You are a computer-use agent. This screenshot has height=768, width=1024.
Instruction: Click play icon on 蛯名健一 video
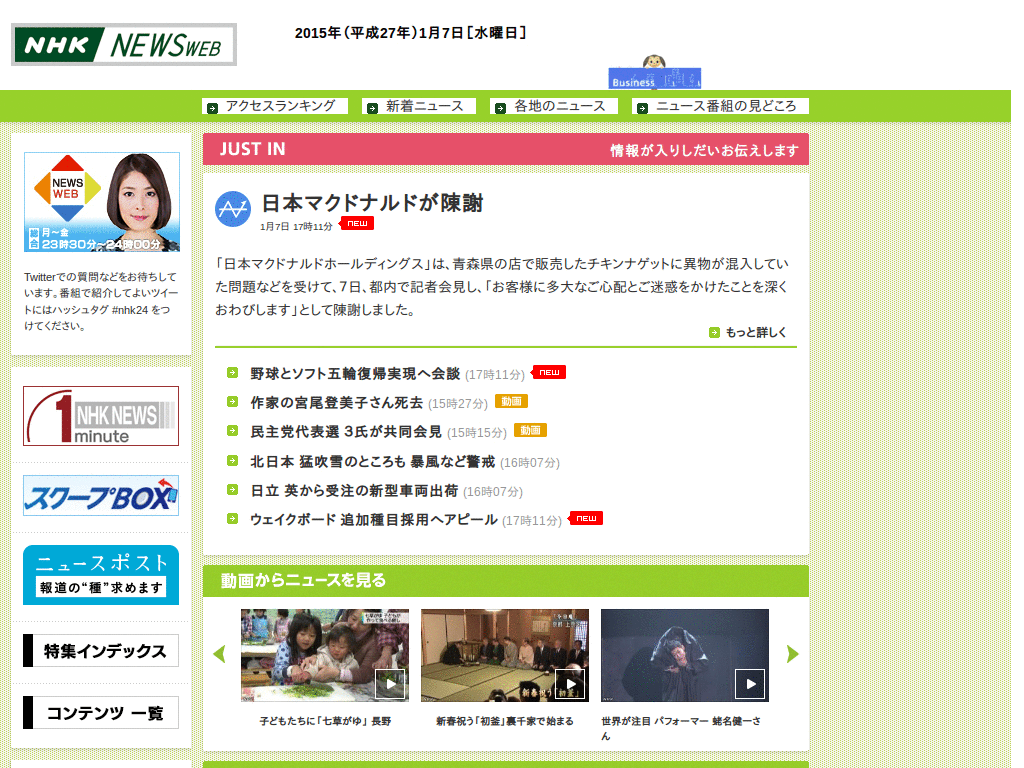point(750,684)
